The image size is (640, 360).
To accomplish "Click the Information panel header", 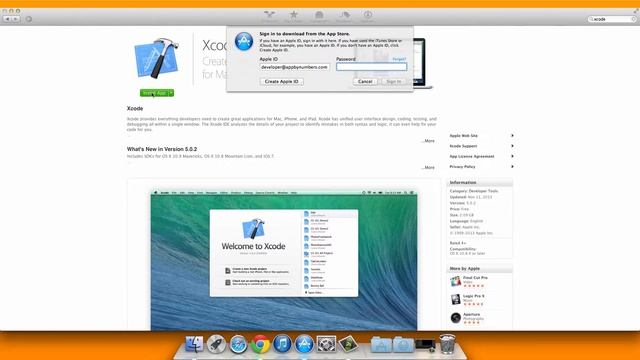I will click(480, 182).
